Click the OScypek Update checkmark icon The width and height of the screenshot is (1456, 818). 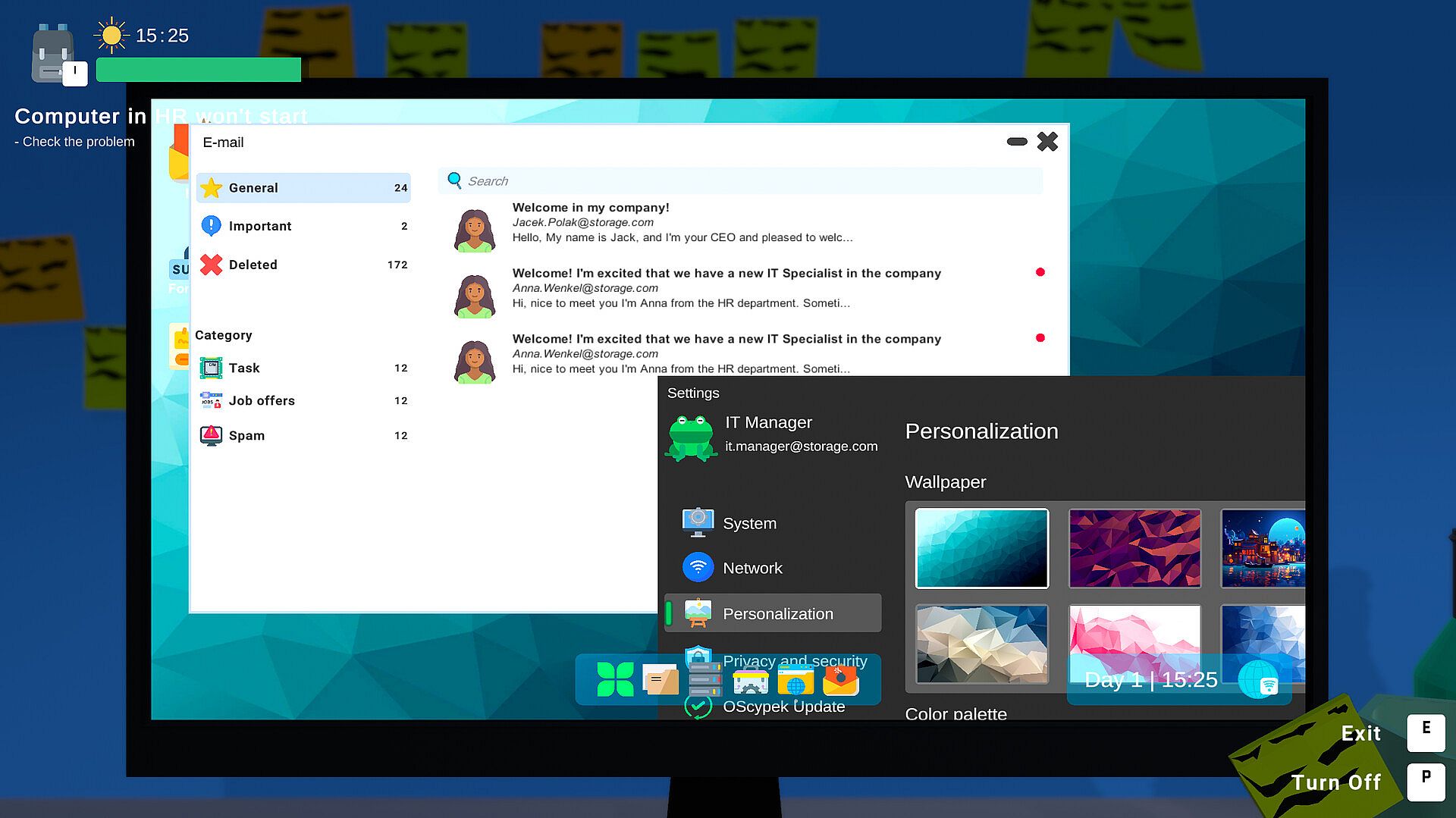(698, 707)
